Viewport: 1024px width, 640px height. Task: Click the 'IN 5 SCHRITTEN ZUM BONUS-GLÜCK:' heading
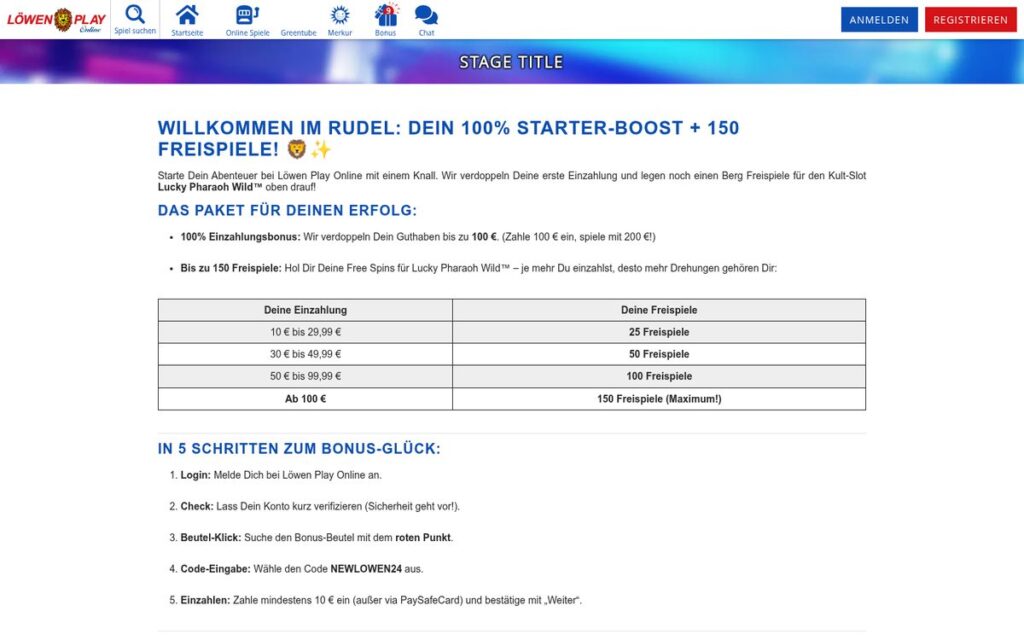[299, 449]
